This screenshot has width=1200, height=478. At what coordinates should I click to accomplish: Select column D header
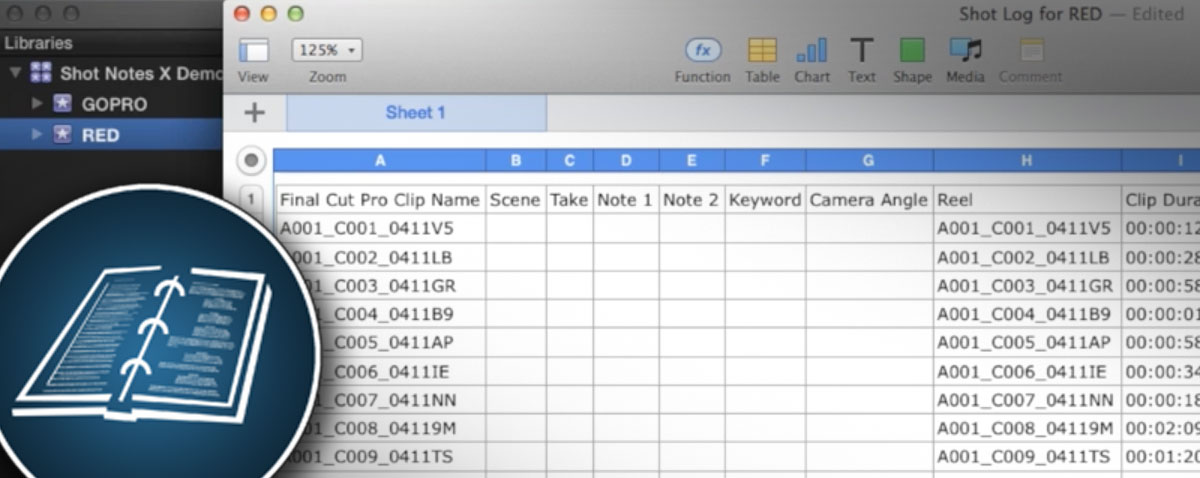click(x=626, y=160)
